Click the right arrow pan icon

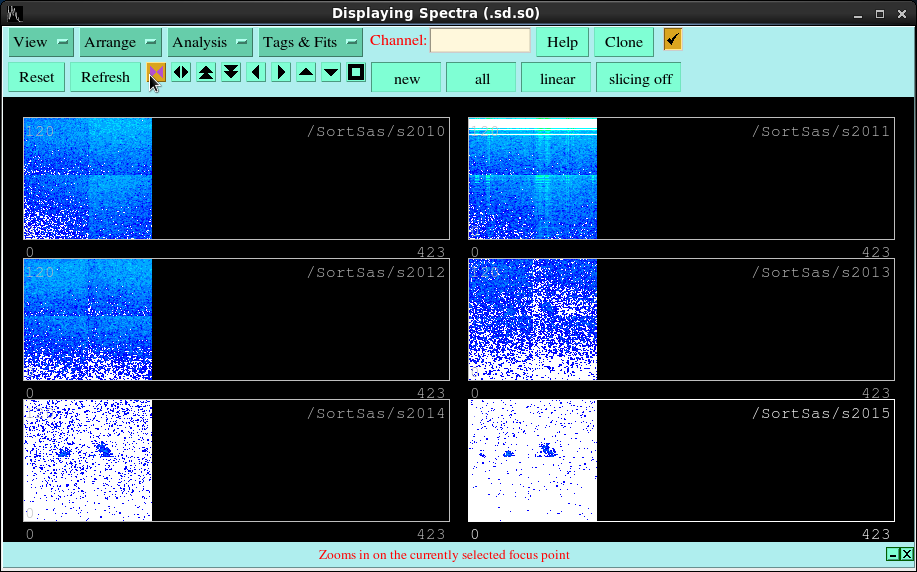[281, 73]
